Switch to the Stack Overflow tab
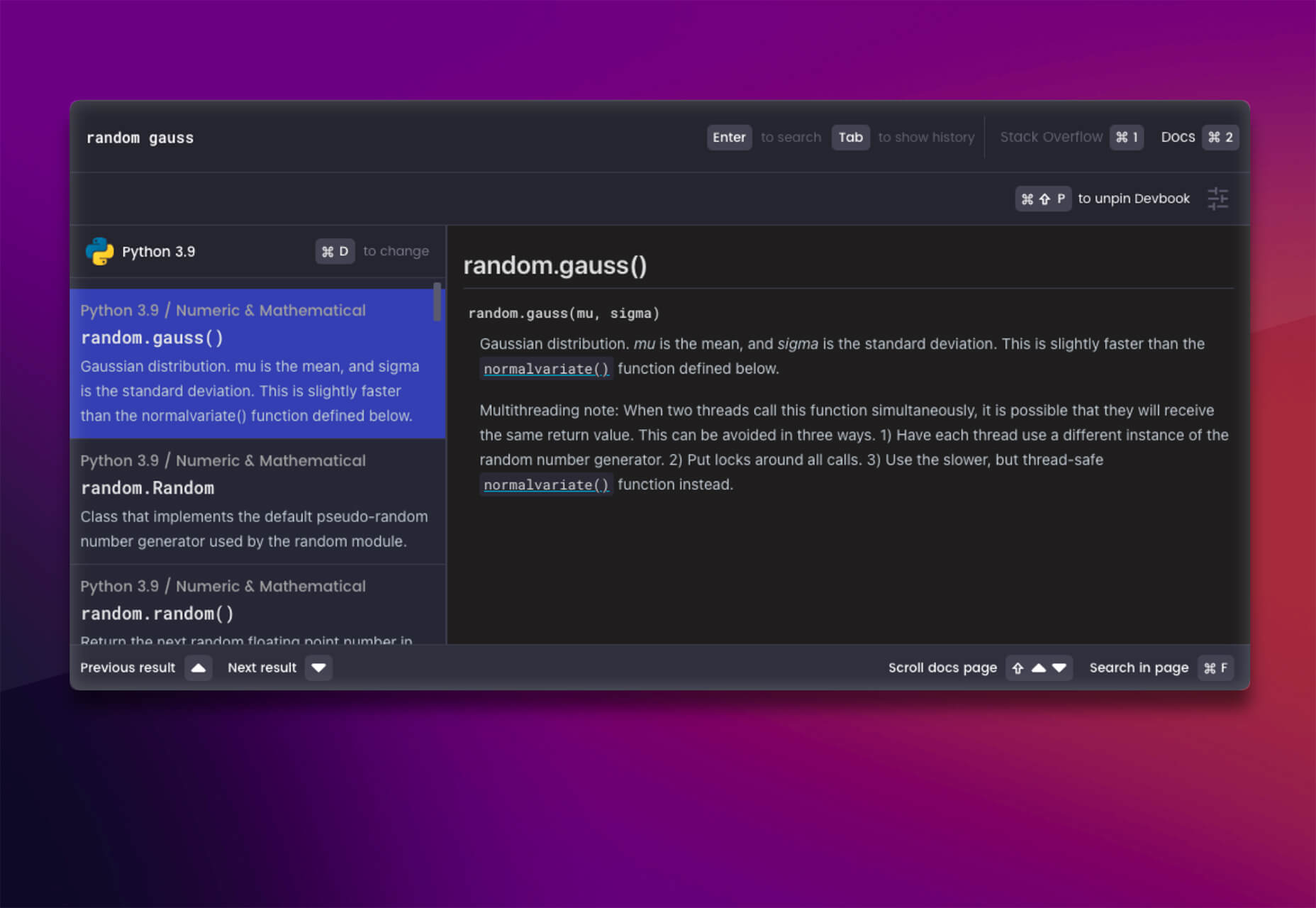The width and height of the screenshot is (1316, 908). click(1051, 137)
